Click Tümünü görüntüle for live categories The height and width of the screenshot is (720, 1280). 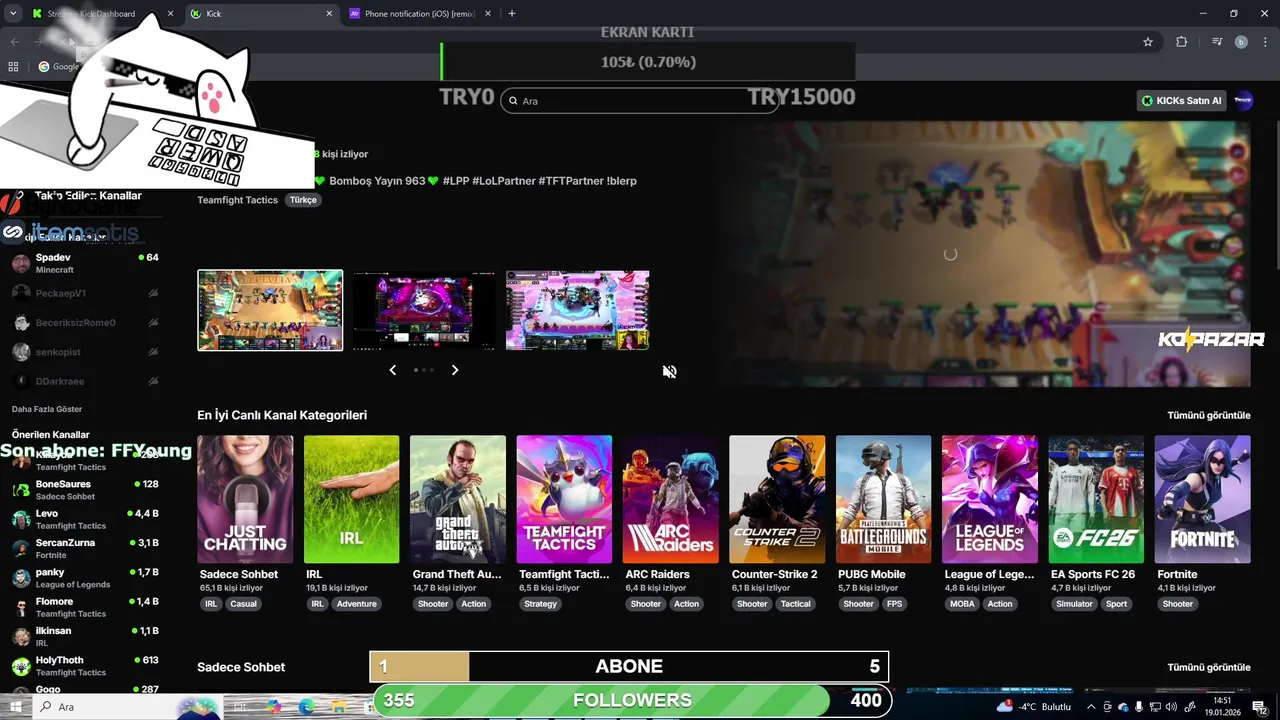pyautogui.click(x=1208, y=415)
